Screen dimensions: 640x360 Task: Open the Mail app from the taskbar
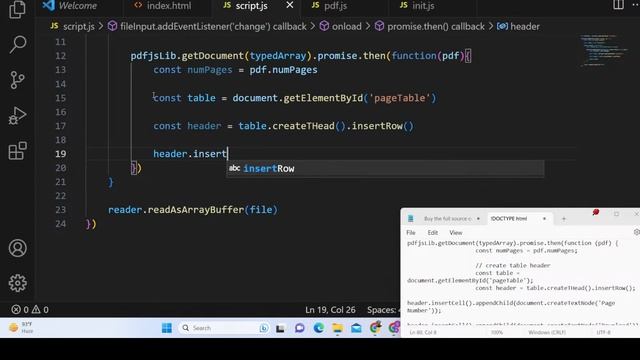click(x=356, y=328)
